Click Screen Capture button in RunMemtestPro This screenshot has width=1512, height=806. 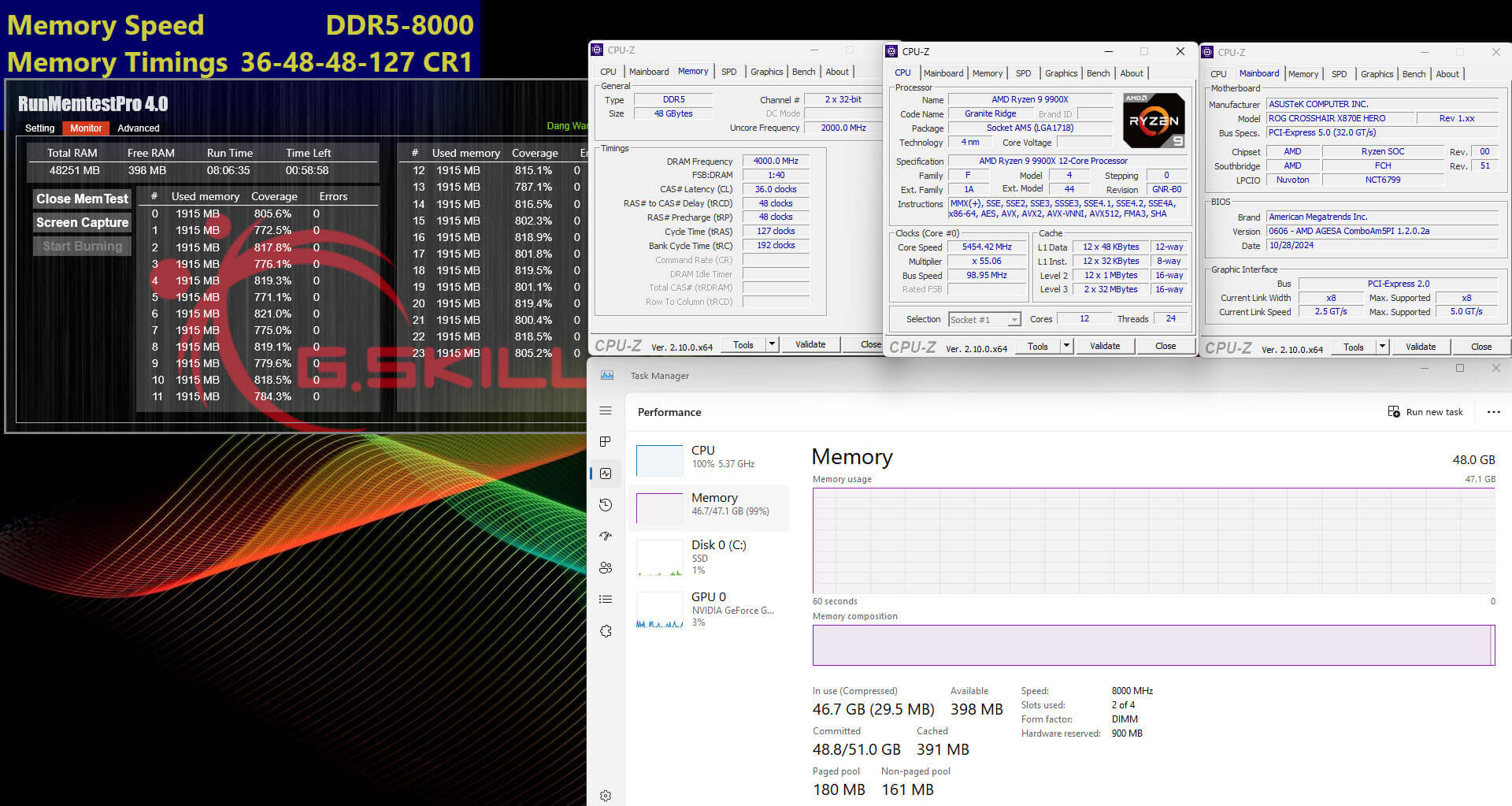(x=82, y=222)
